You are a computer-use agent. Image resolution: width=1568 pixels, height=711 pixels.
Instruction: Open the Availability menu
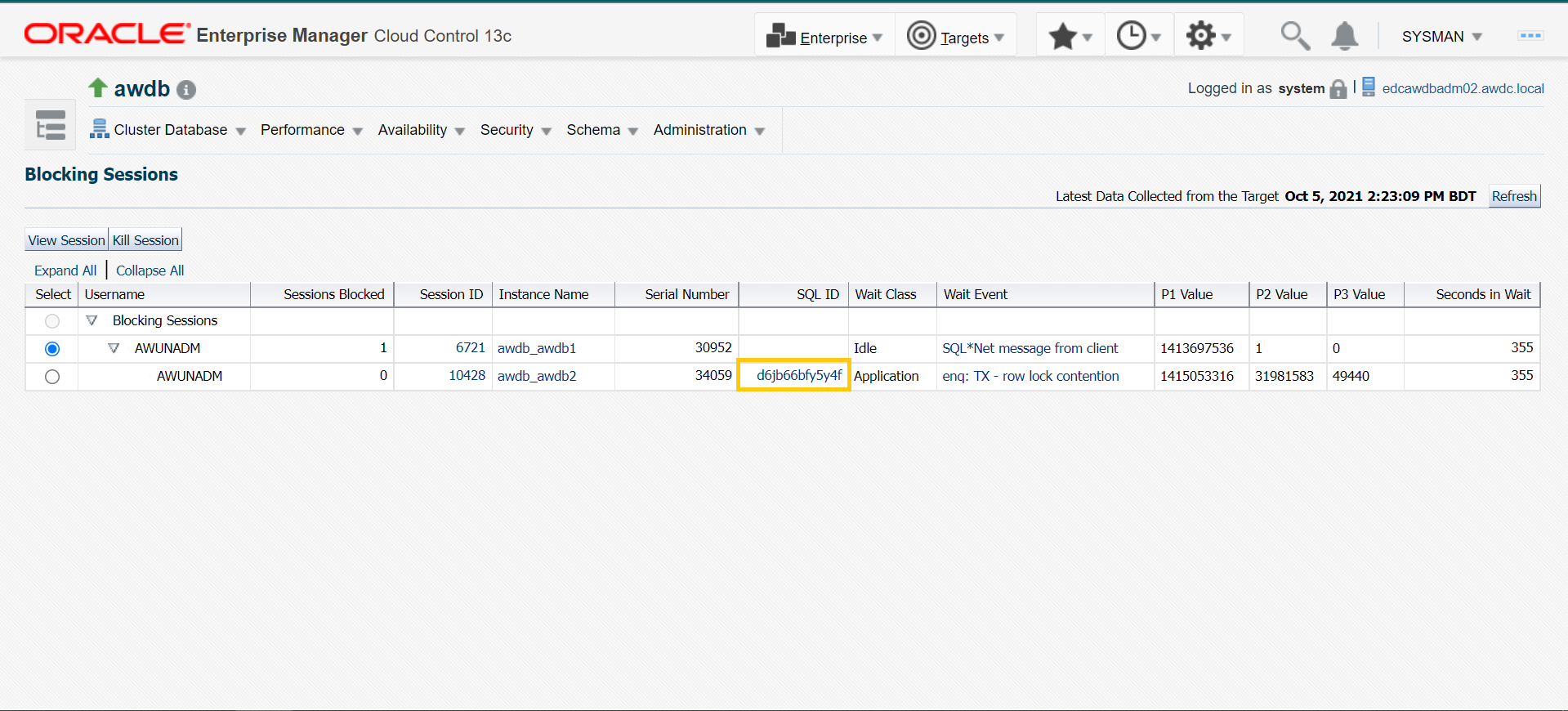(x=421, y=130)
